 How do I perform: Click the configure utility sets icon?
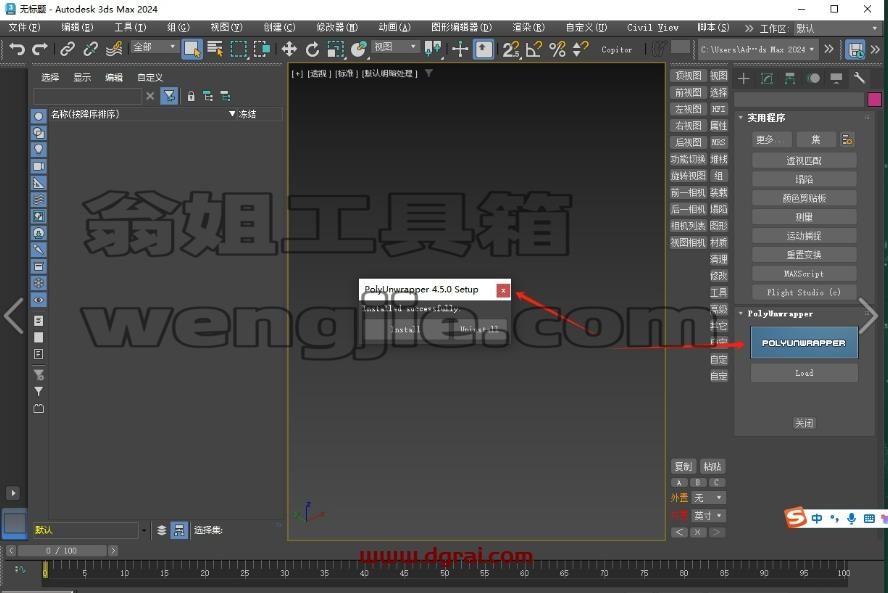pos(847,139)
